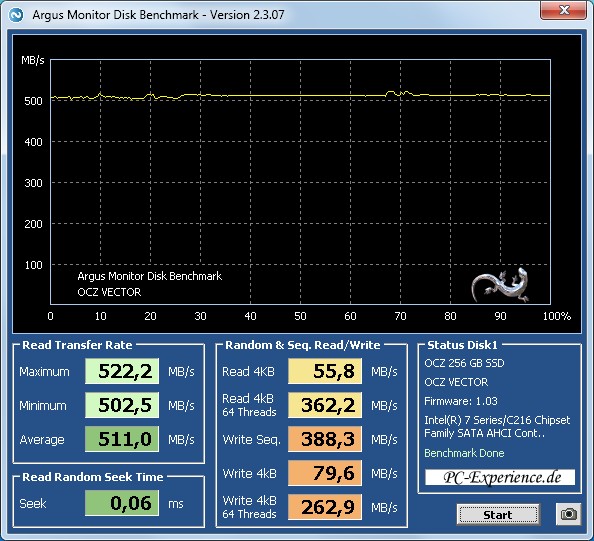This screenshot has width=594, height=541.
Task: Click the camera screenshot icon
Action: 568,514
